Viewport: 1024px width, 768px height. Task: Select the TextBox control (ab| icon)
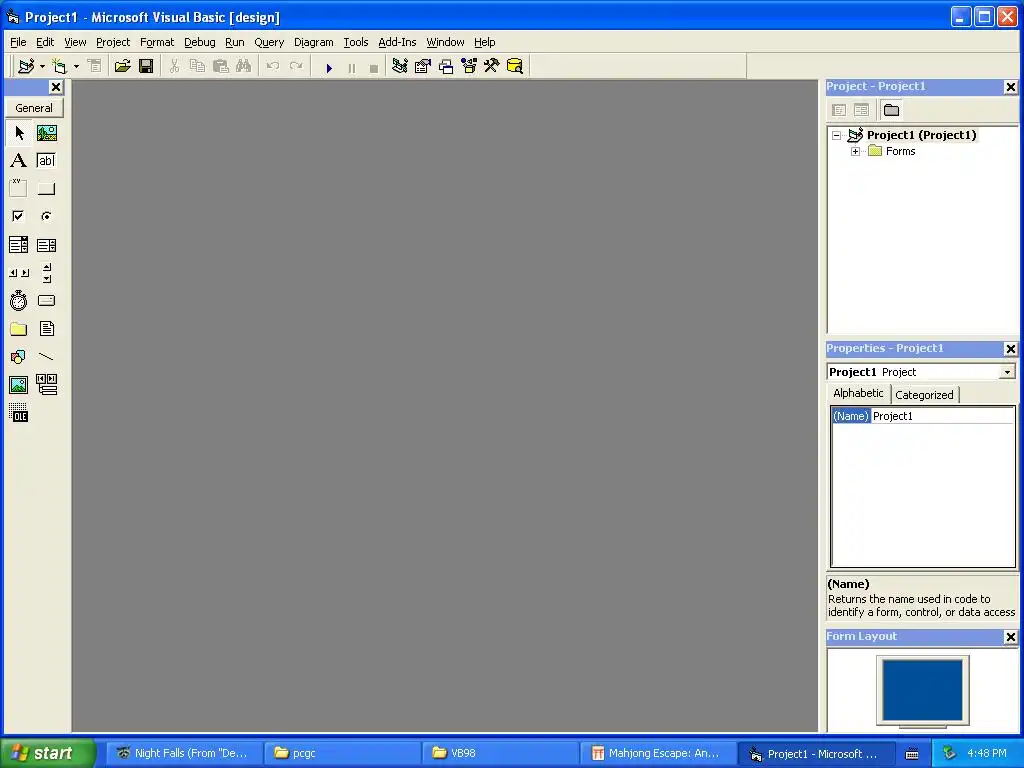tap(46, 161)
